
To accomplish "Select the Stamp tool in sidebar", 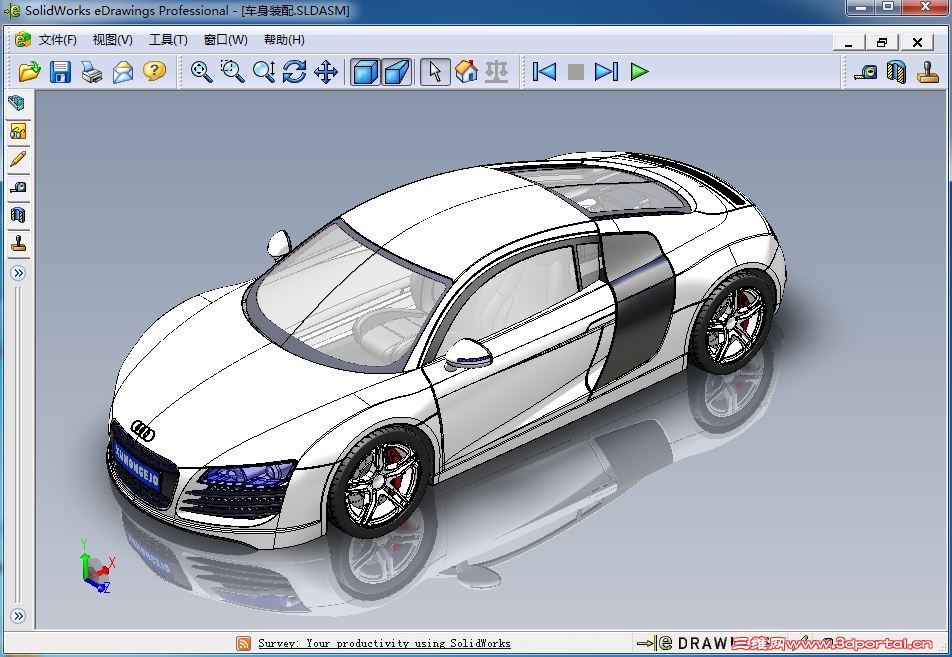I will [19, 243].
